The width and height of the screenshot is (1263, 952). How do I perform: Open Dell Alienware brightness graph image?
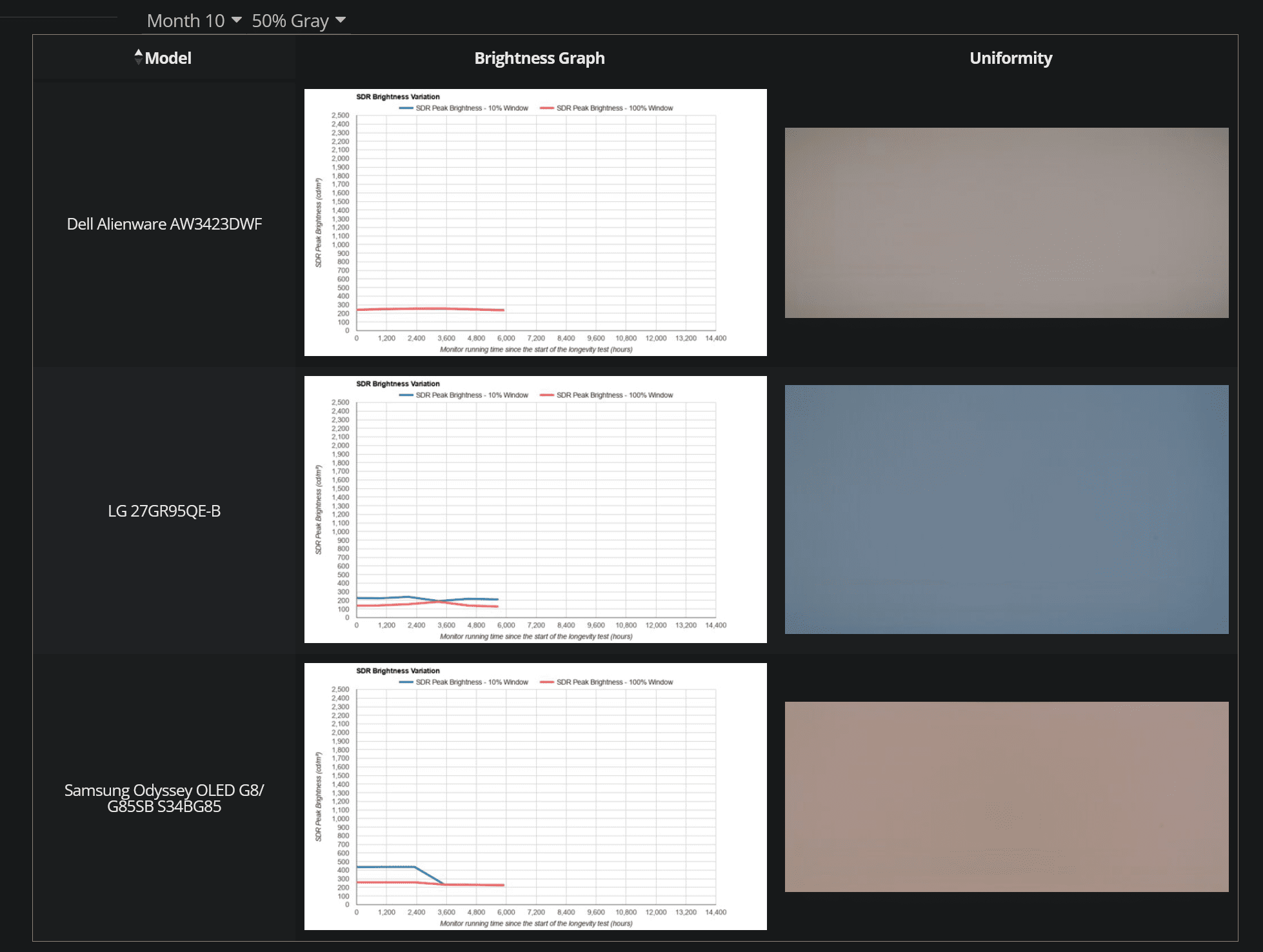click(x=535, y=223)
